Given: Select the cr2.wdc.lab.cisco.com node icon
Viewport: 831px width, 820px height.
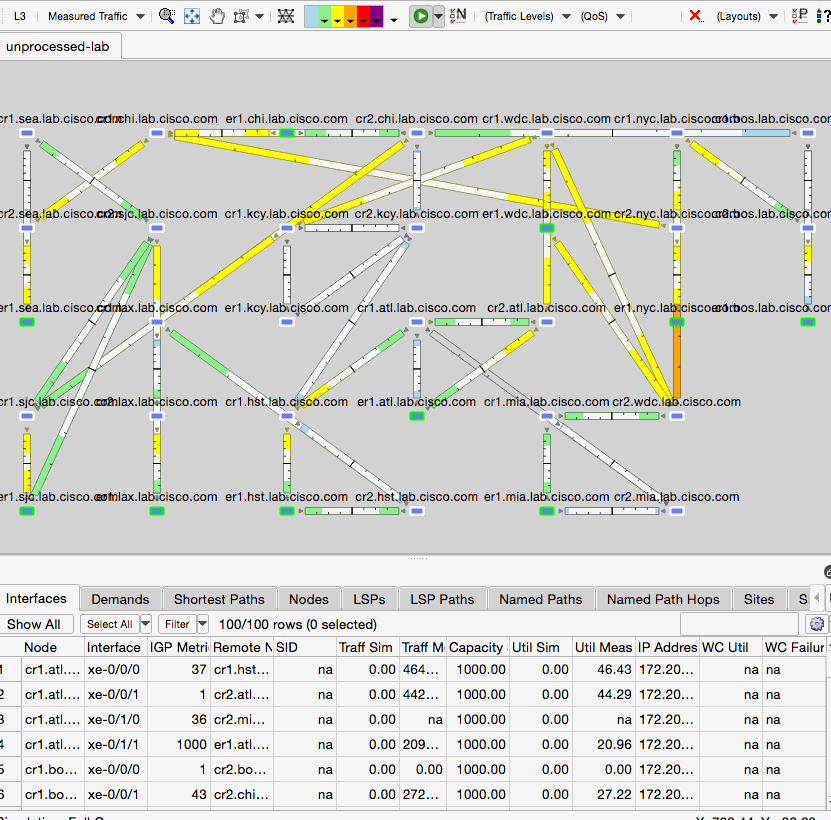Looking at the screenshot, I should coord(677,416).
